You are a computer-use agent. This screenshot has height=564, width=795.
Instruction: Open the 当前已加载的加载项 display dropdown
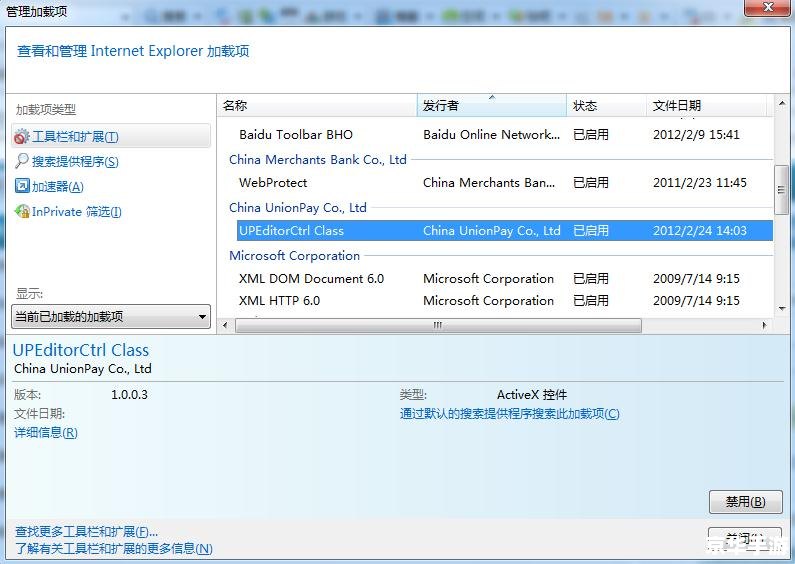(111, 316)
